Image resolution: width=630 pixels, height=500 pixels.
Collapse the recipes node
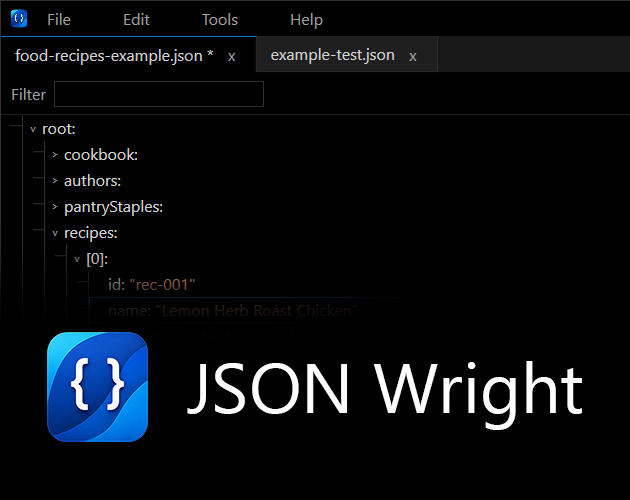point(55,233)
